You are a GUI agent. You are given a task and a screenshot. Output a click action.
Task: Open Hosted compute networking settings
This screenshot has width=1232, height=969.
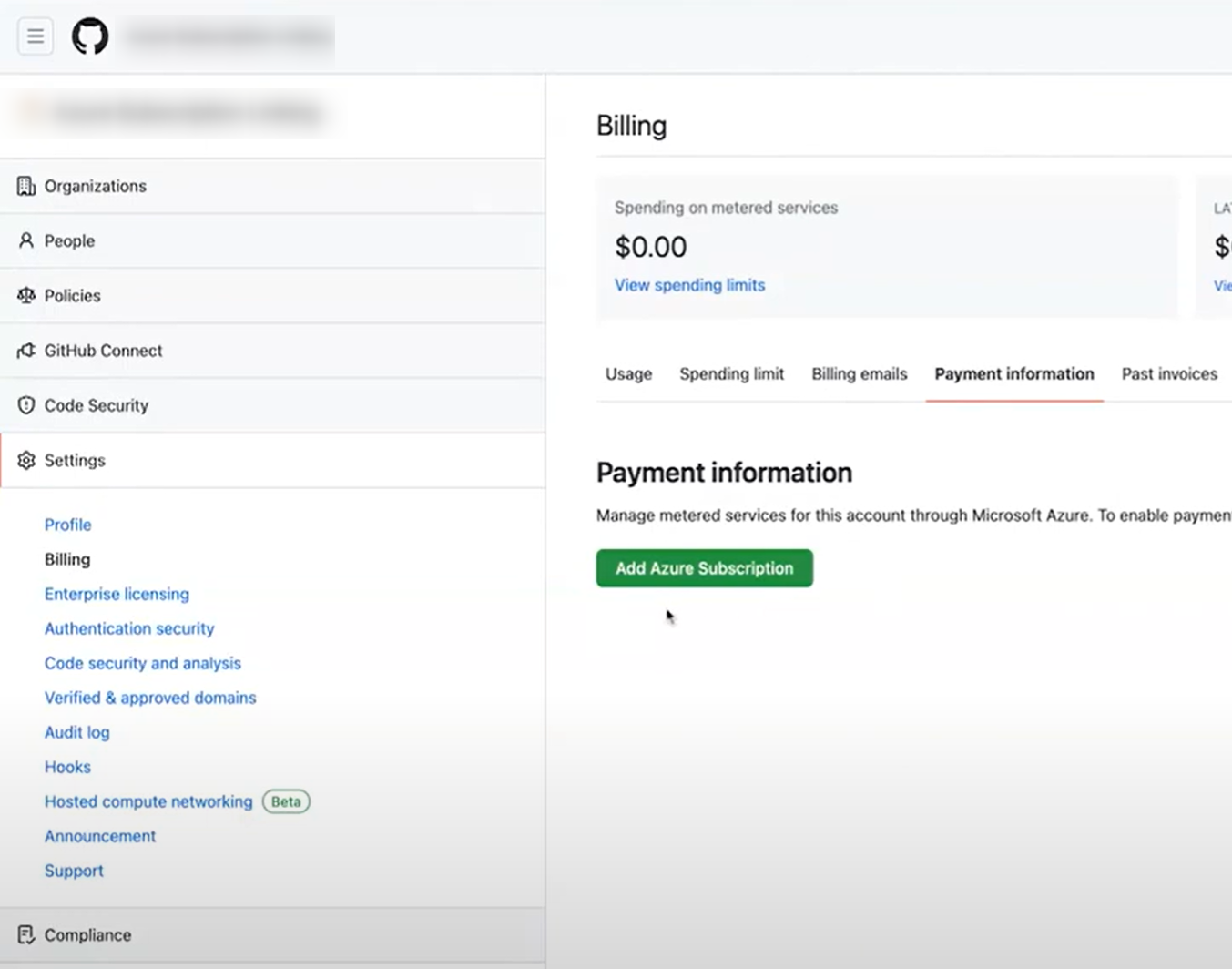148,801
